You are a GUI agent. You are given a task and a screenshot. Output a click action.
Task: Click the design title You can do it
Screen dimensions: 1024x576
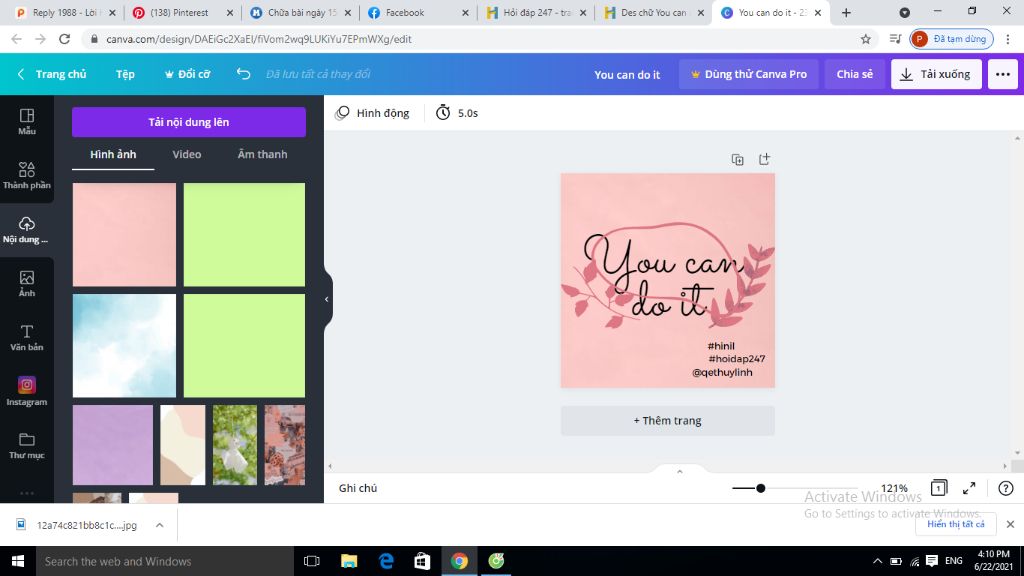coord(627,74)
